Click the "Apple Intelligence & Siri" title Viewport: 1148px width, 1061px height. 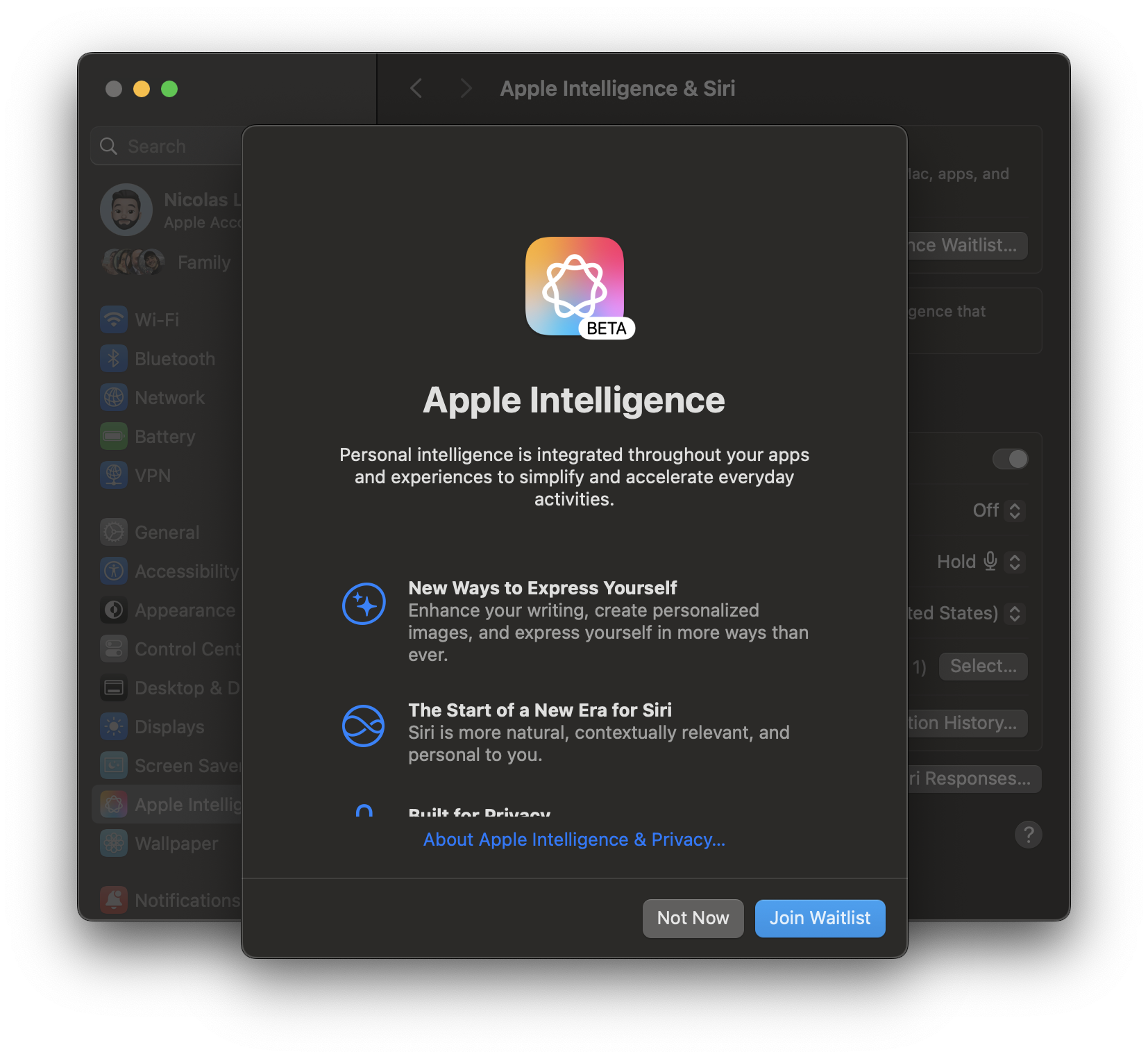click(618, 88)
